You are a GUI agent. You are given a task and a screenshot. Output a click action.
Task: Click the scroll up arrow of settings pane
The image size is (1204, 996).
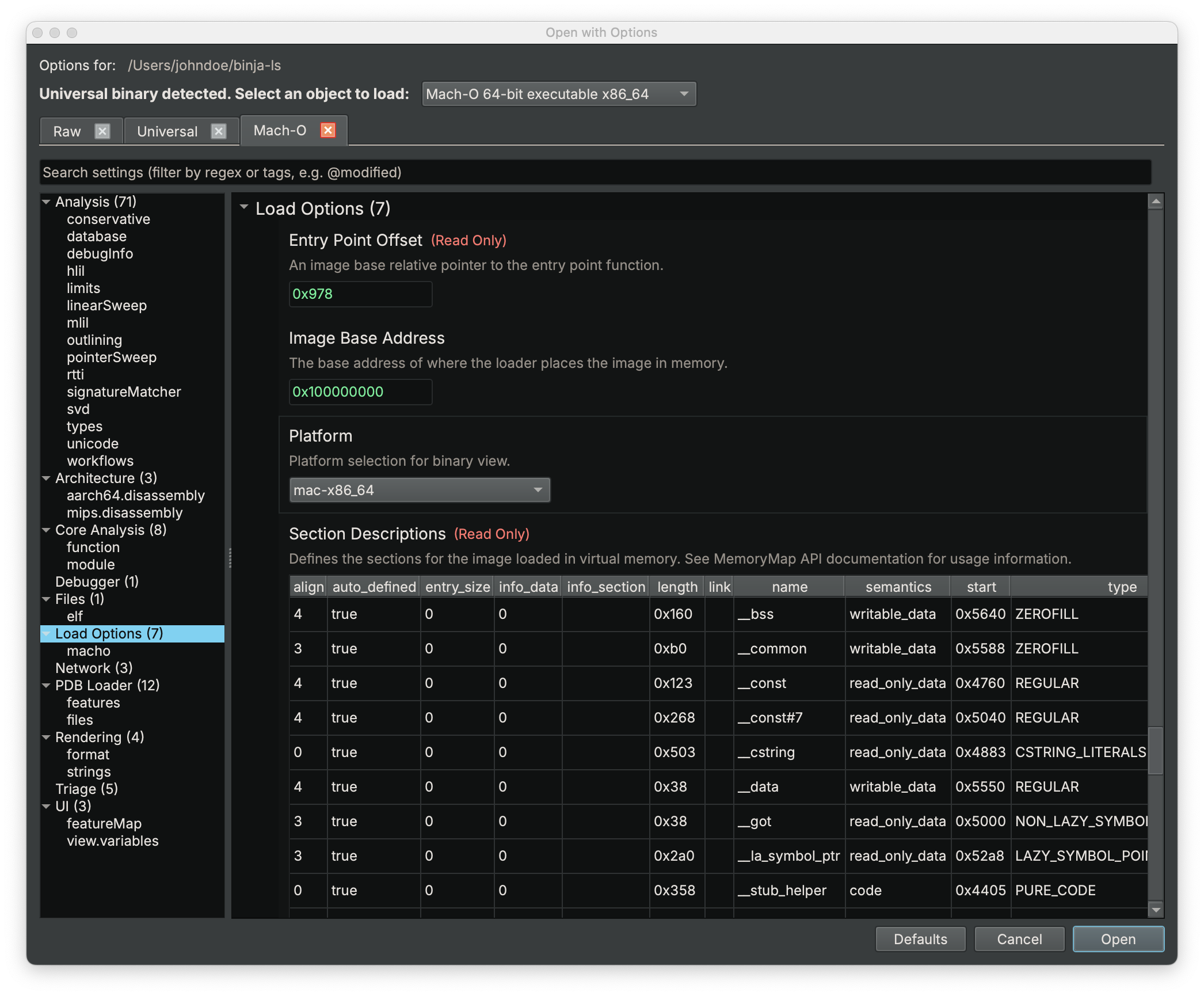[1156, 202]
